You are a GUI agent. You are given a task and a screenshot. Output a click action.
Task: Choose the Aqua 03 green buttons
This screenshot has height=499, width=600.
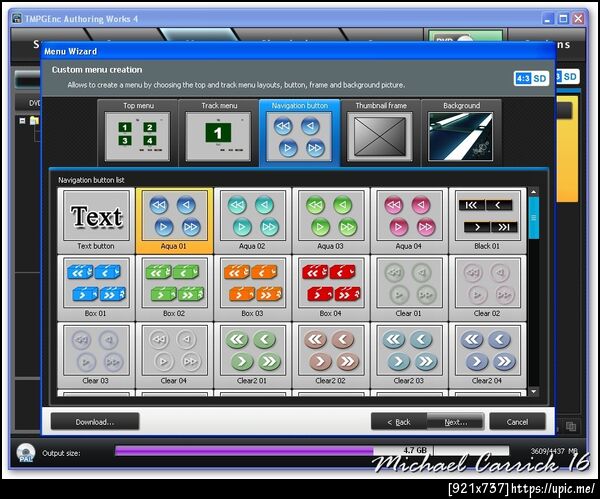[331, 221]
